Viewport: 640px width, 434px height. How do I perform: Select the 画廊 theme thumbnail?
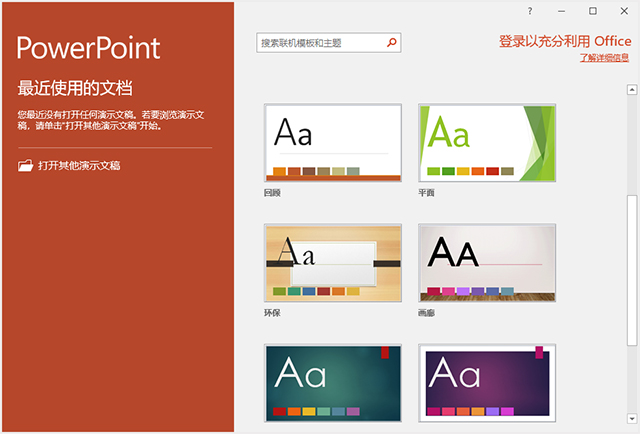487,263
